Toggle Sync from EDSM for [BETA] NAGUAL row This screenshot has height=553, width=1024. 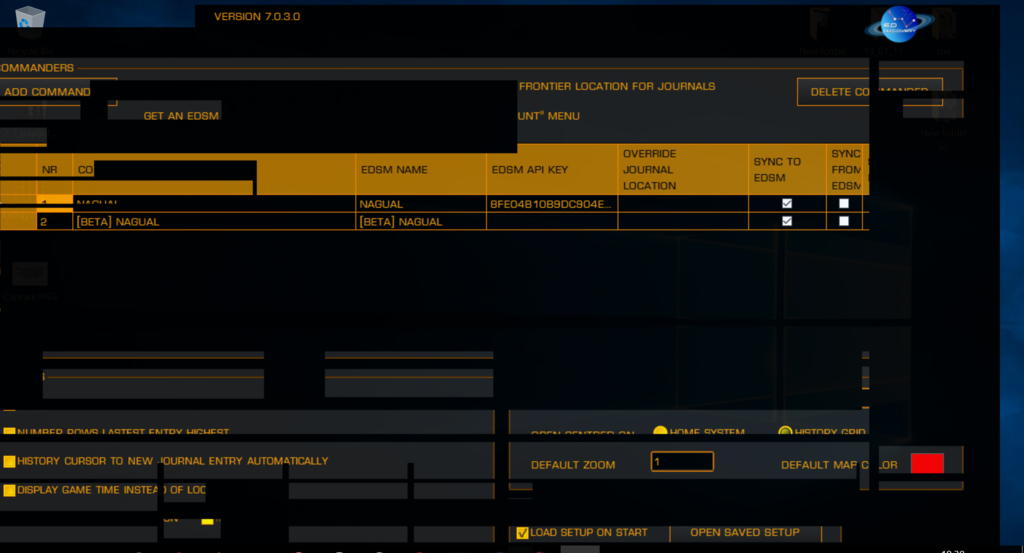tap(844, 221)
